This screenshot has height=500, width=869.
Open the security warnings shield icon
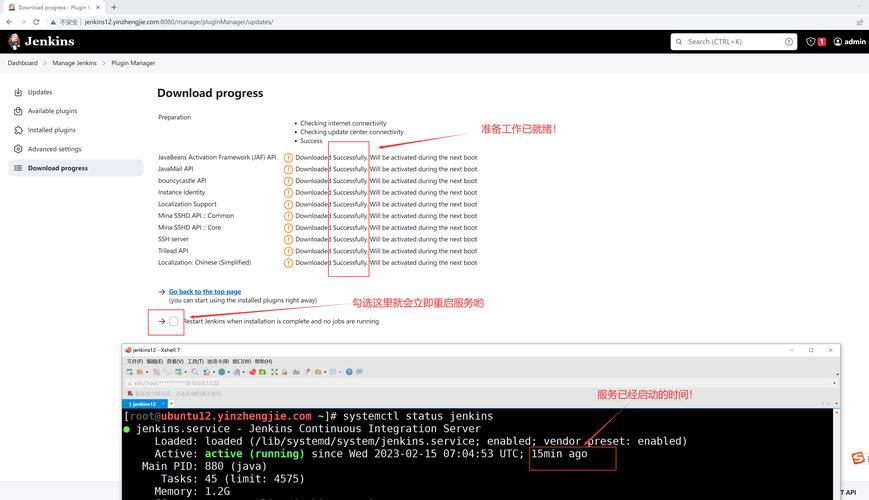tap(810, 42)
